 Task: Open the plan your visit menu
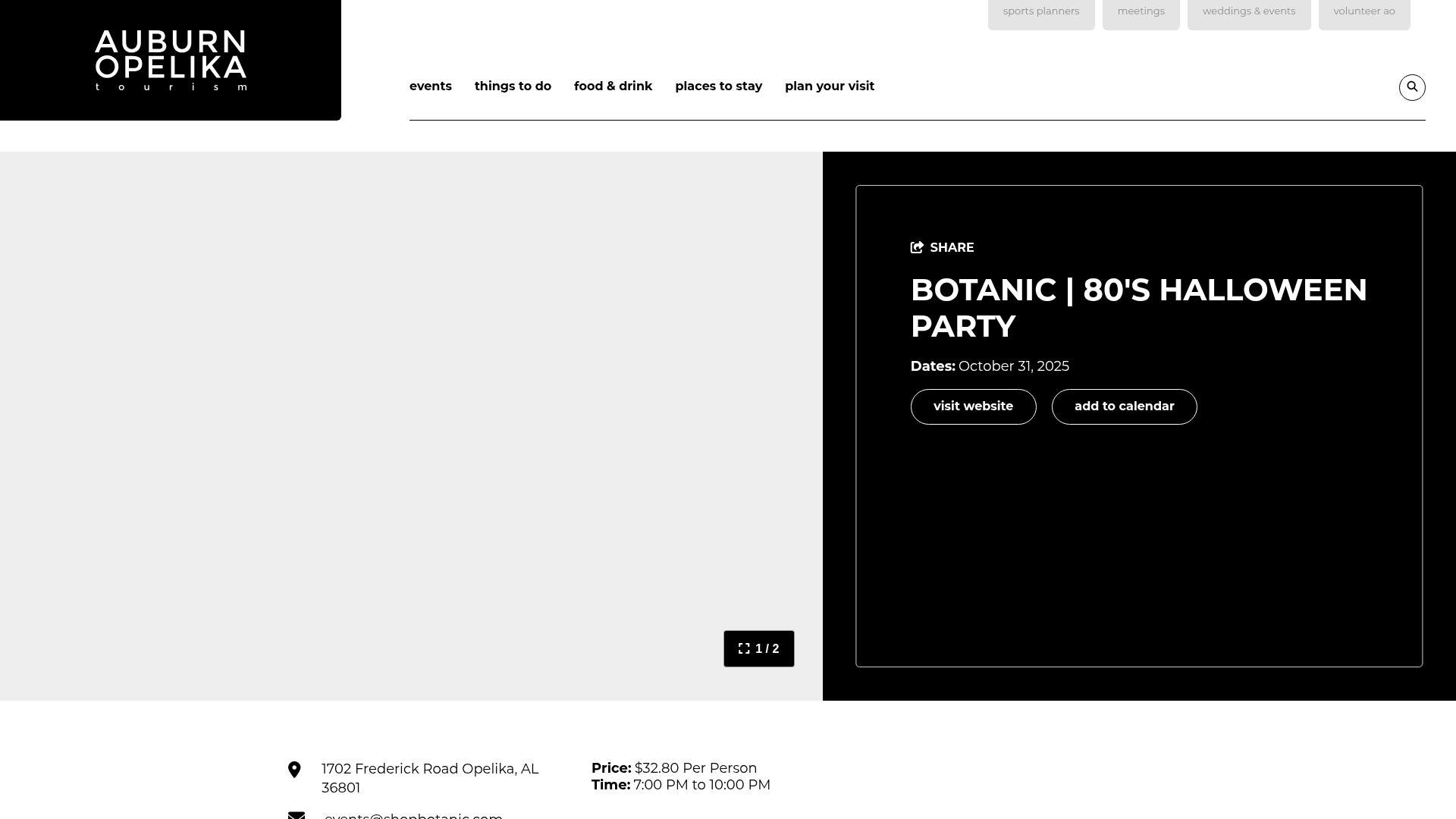tap(830, 86)
